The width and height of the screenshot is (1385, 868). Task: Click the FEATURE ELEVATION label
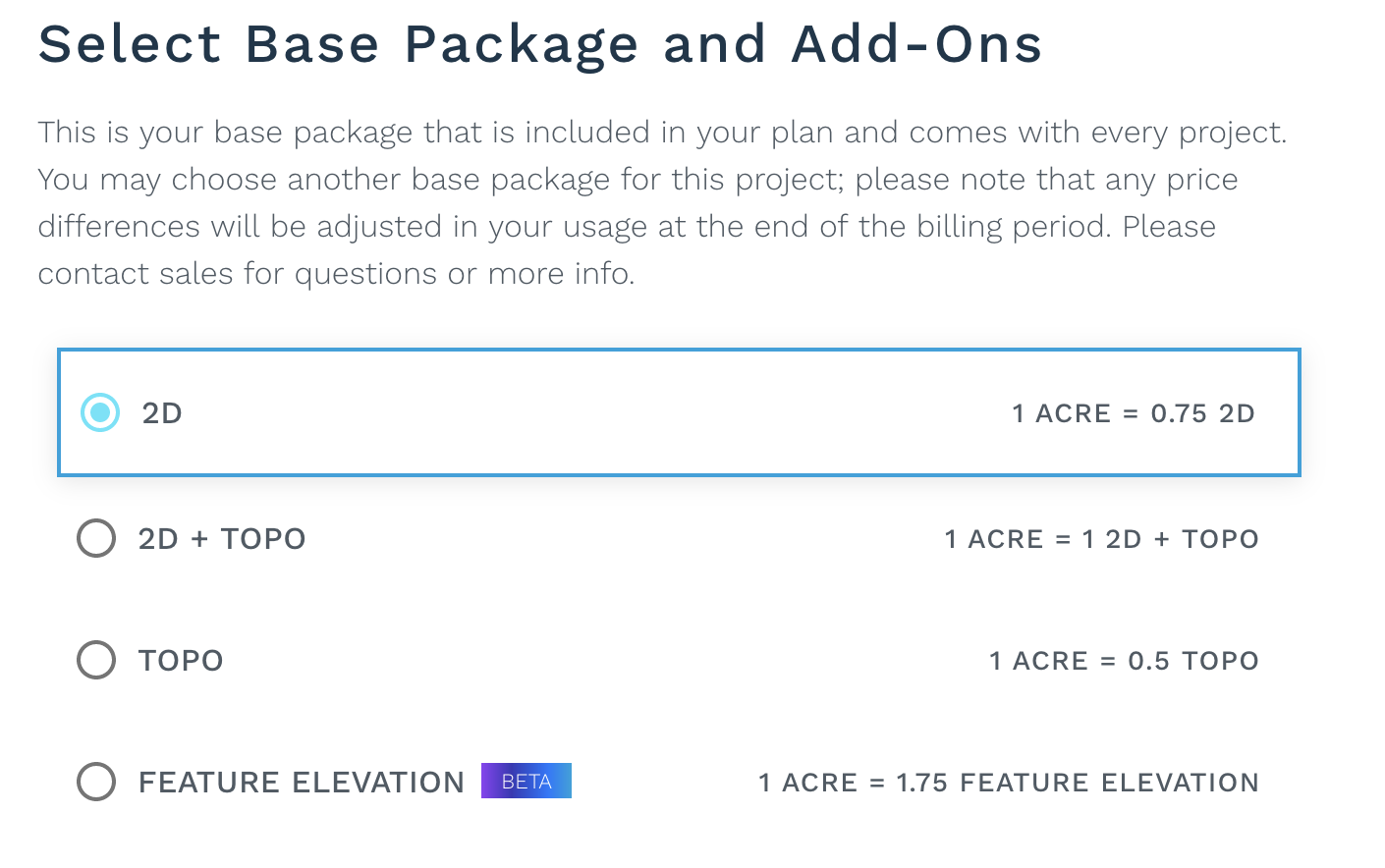tap(302, 783)
